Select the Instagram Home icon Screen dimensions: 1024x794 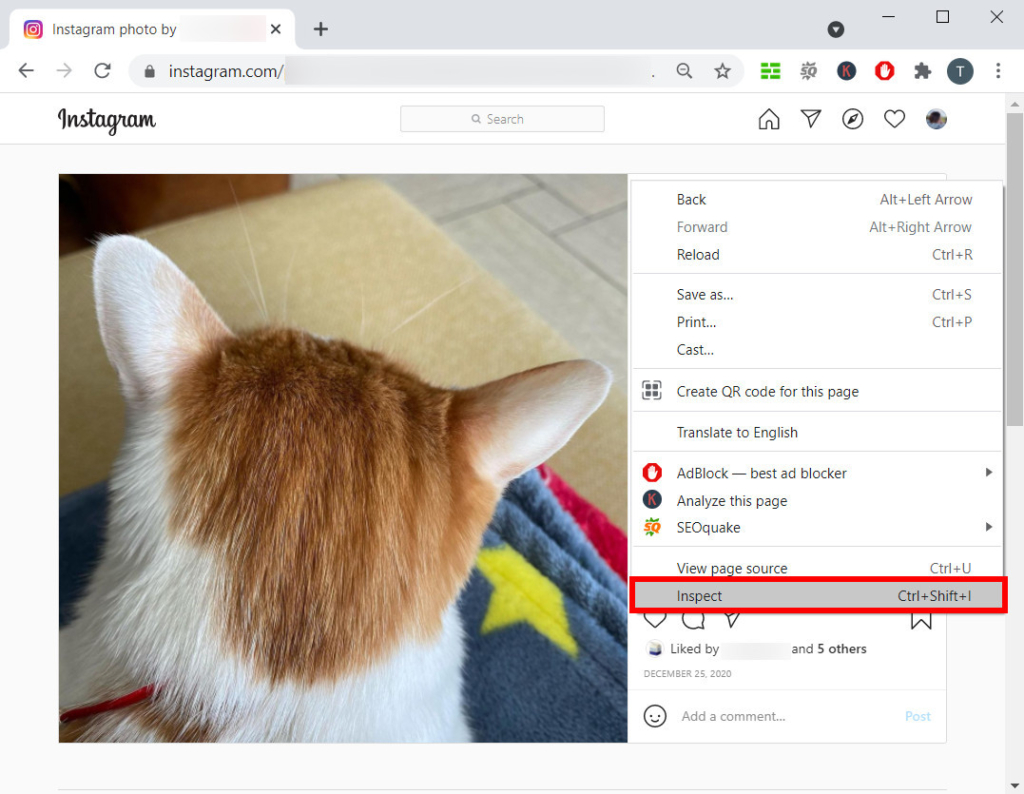pos(768,118)
